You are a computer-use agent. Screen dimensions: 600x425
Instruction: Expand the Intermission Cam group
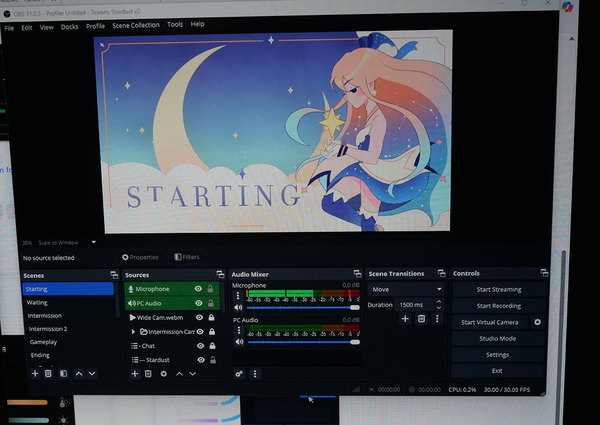133,331
